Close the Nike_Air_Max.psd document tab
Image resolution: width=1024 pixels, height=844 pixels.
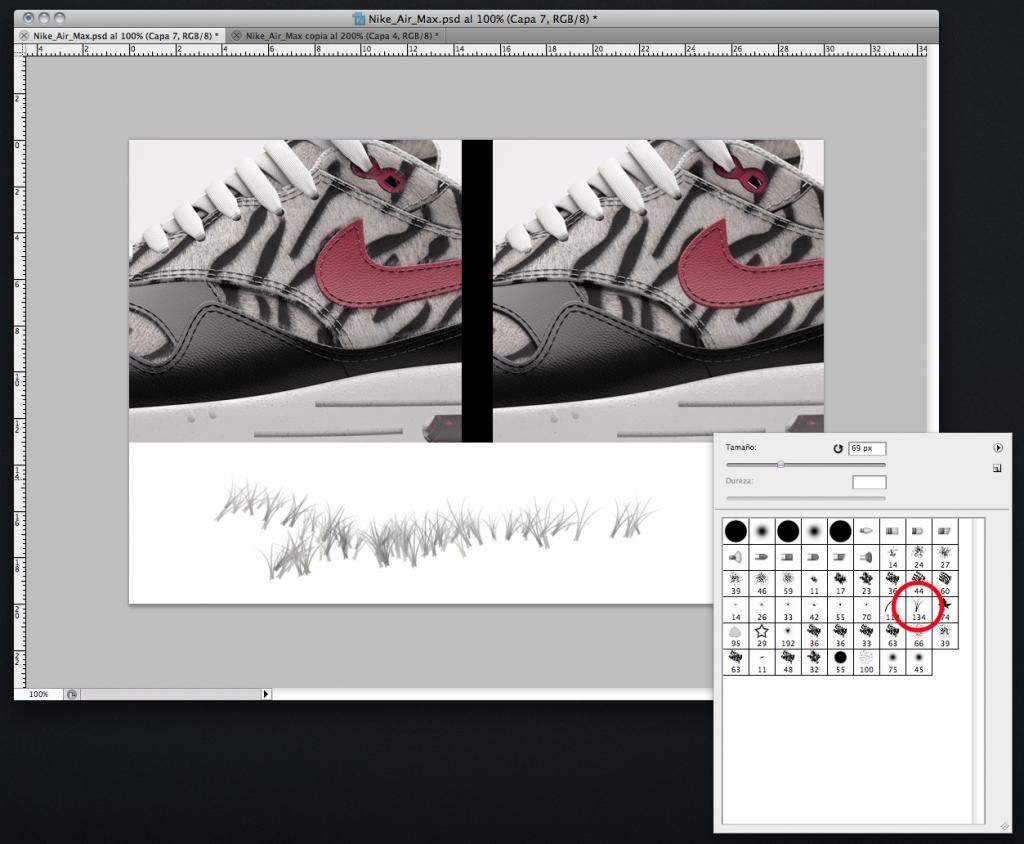pos(24,36)
